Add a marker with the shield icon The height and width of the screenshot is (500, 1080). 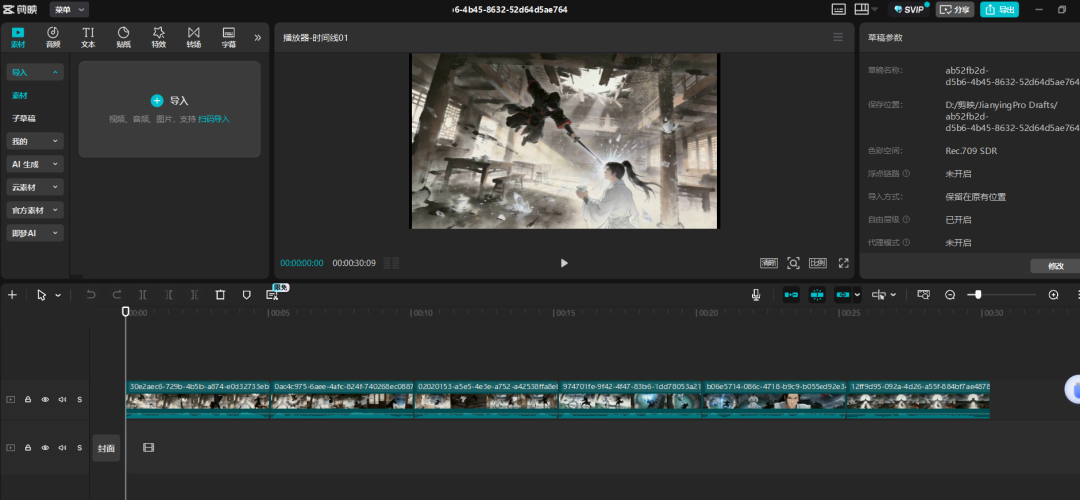pos(247,295)
